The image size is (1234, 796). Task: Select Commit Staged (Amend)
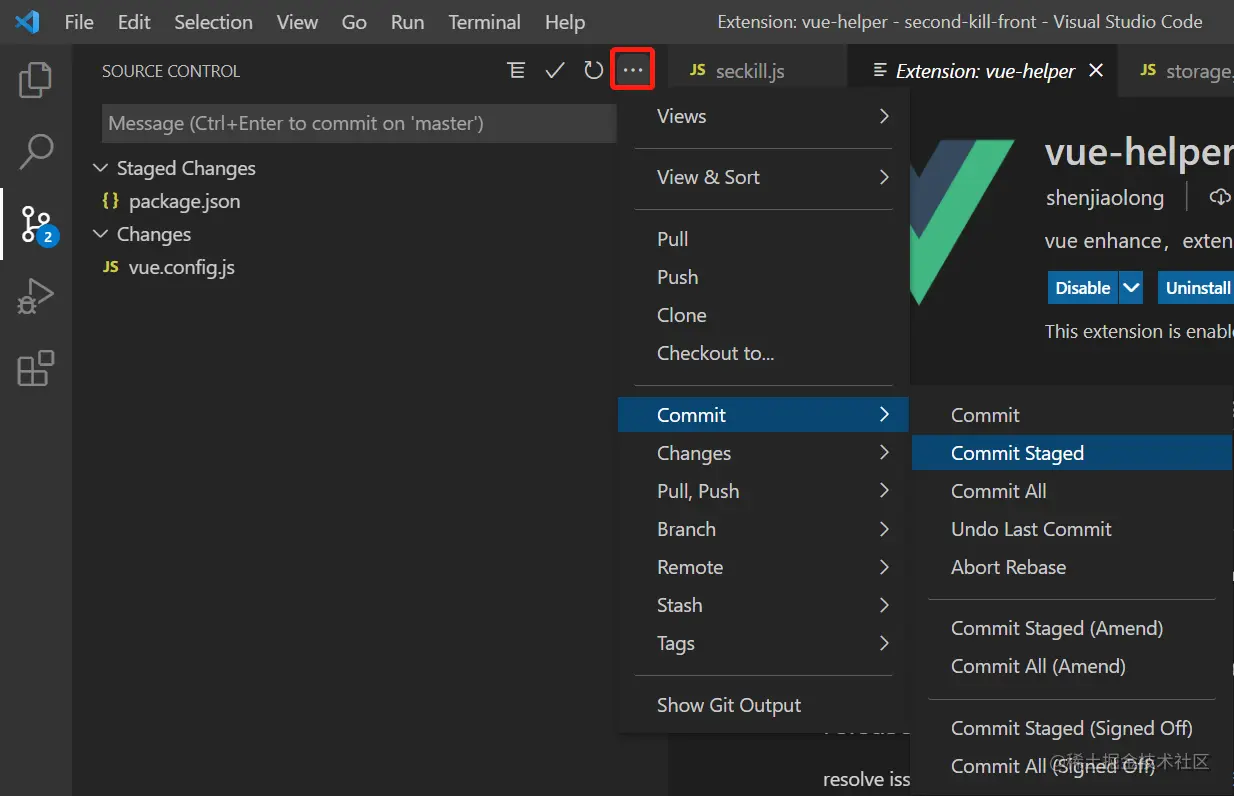tap(1072, 628)
